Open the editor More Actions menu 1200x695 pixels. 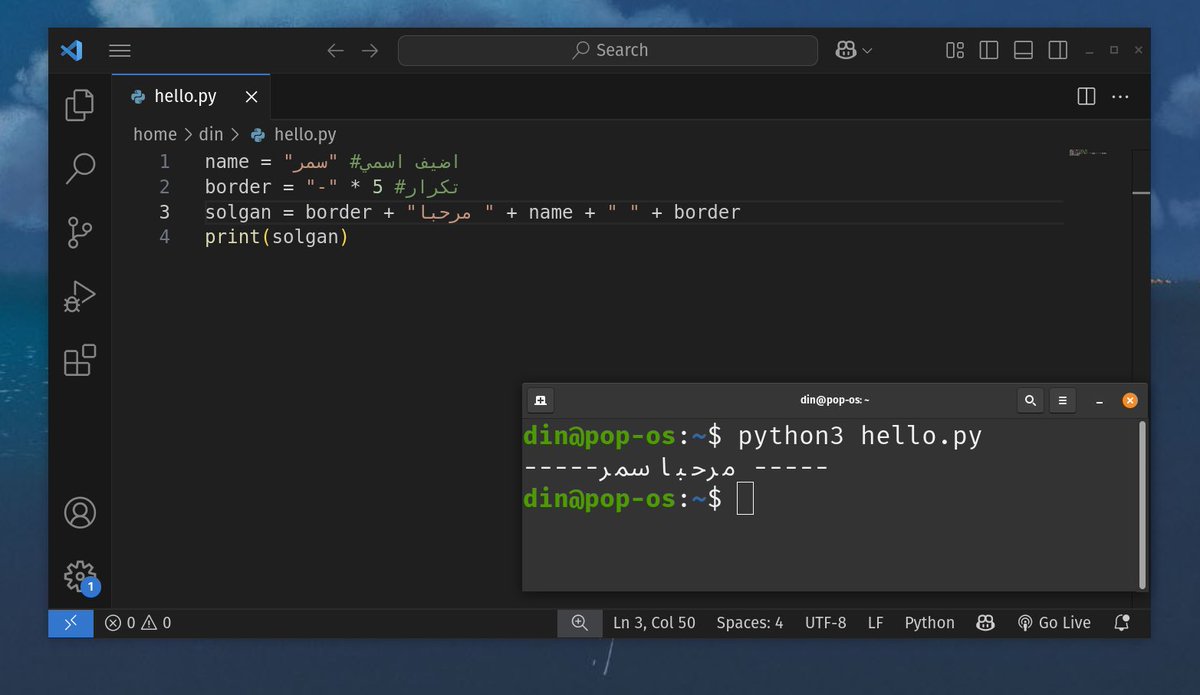coord(1120,97)
